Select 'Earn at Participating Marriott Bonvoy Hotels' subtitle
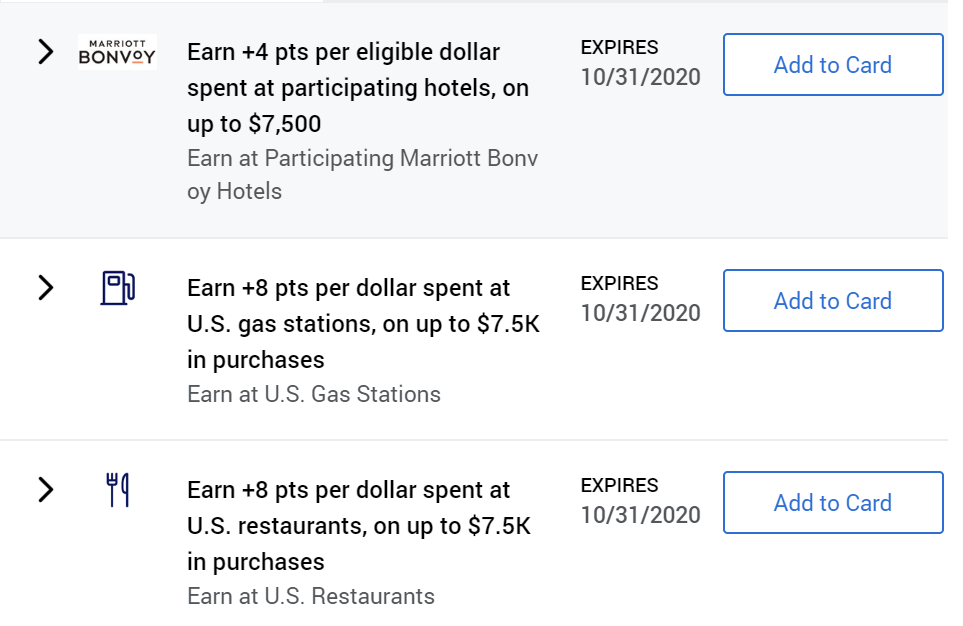This screenshot has height=626, width=963. (362, 175)
